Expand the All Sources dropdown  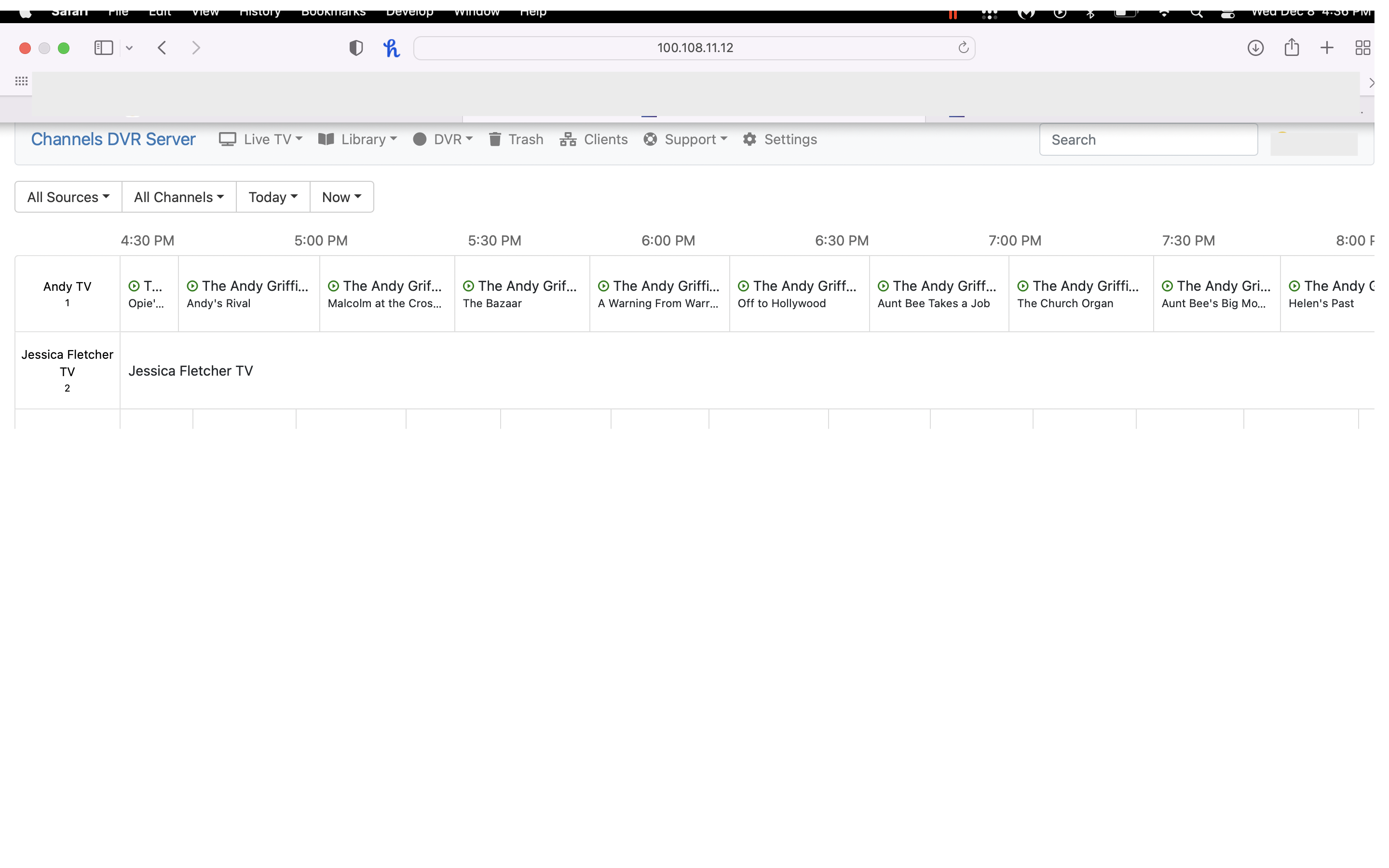point(68,197)
